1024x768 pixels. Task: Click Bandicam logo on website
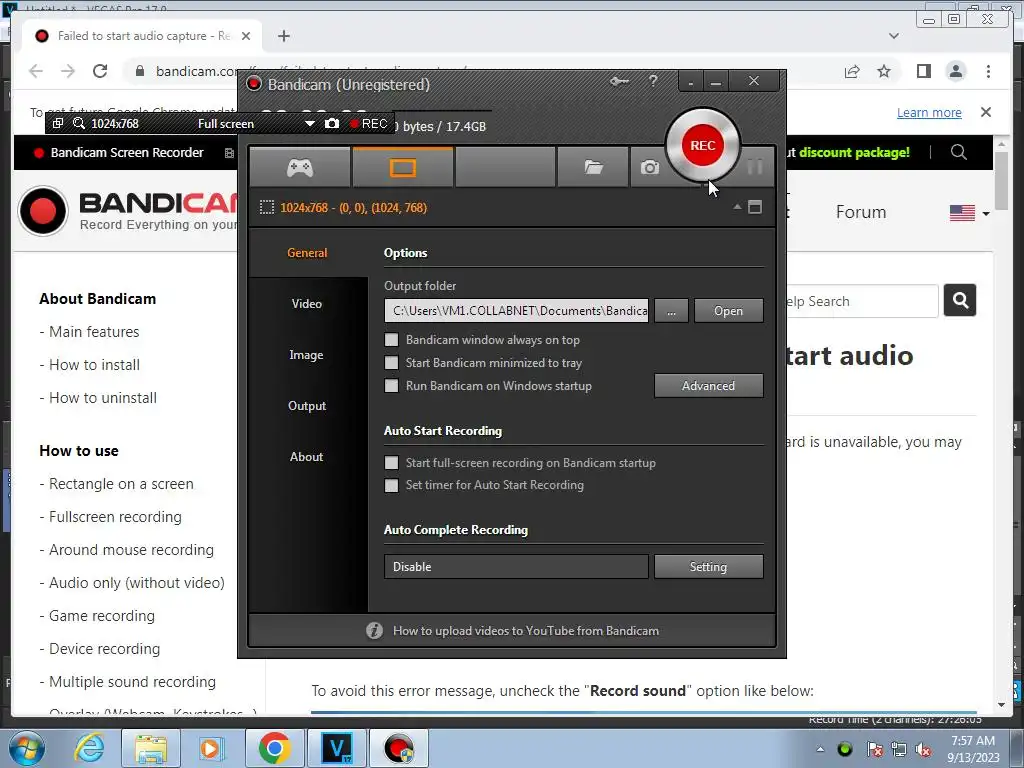click(x=127, y=211)
